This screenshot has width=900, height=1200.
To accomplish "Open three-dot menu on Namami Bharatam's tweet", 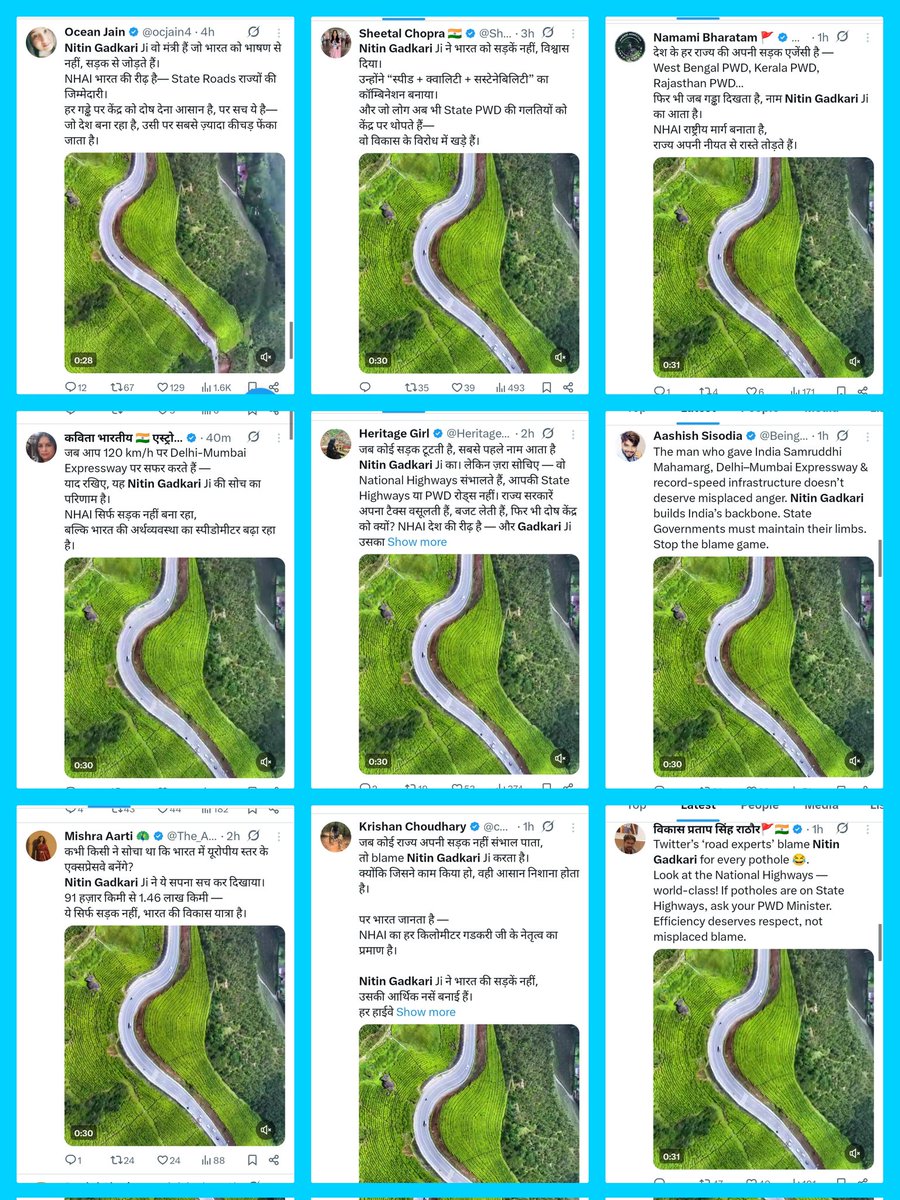I will [x=866, y=39].
